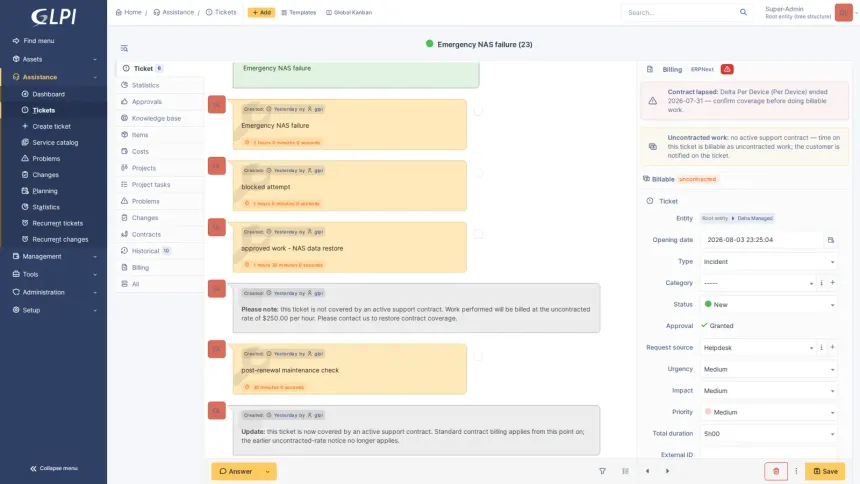Focus the top Search field
Viewport: 860px width, 484px height.
[680, 12]
